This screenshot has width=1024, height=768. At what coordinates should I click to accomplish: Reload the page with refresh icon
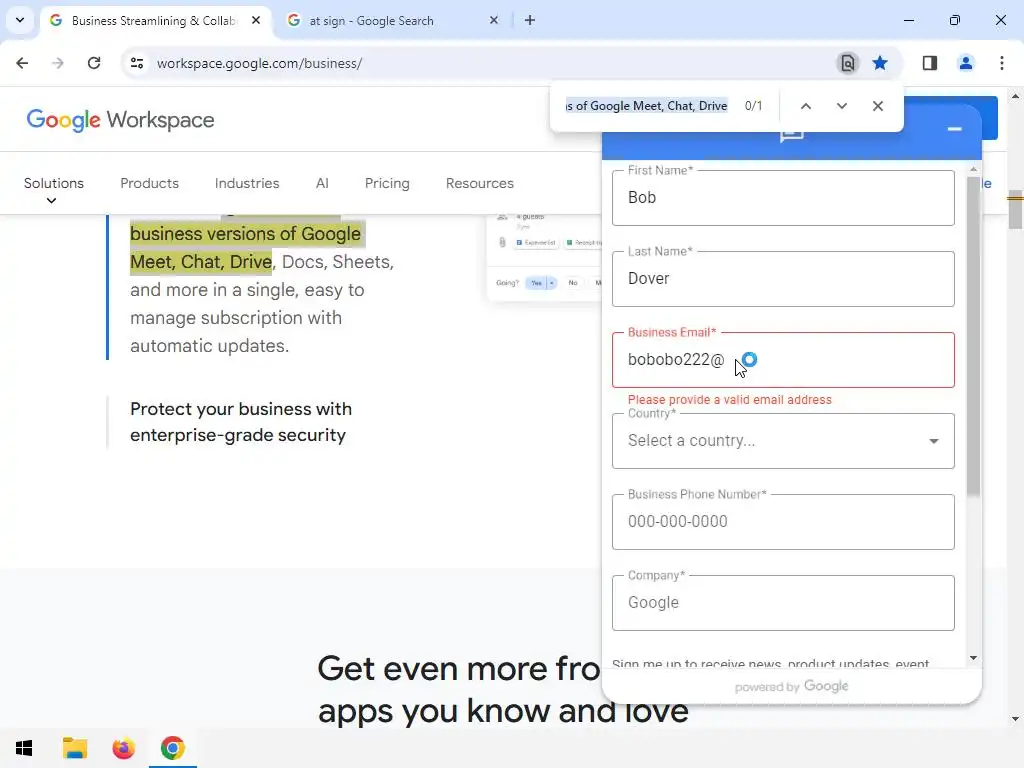(x=94, y=63)
